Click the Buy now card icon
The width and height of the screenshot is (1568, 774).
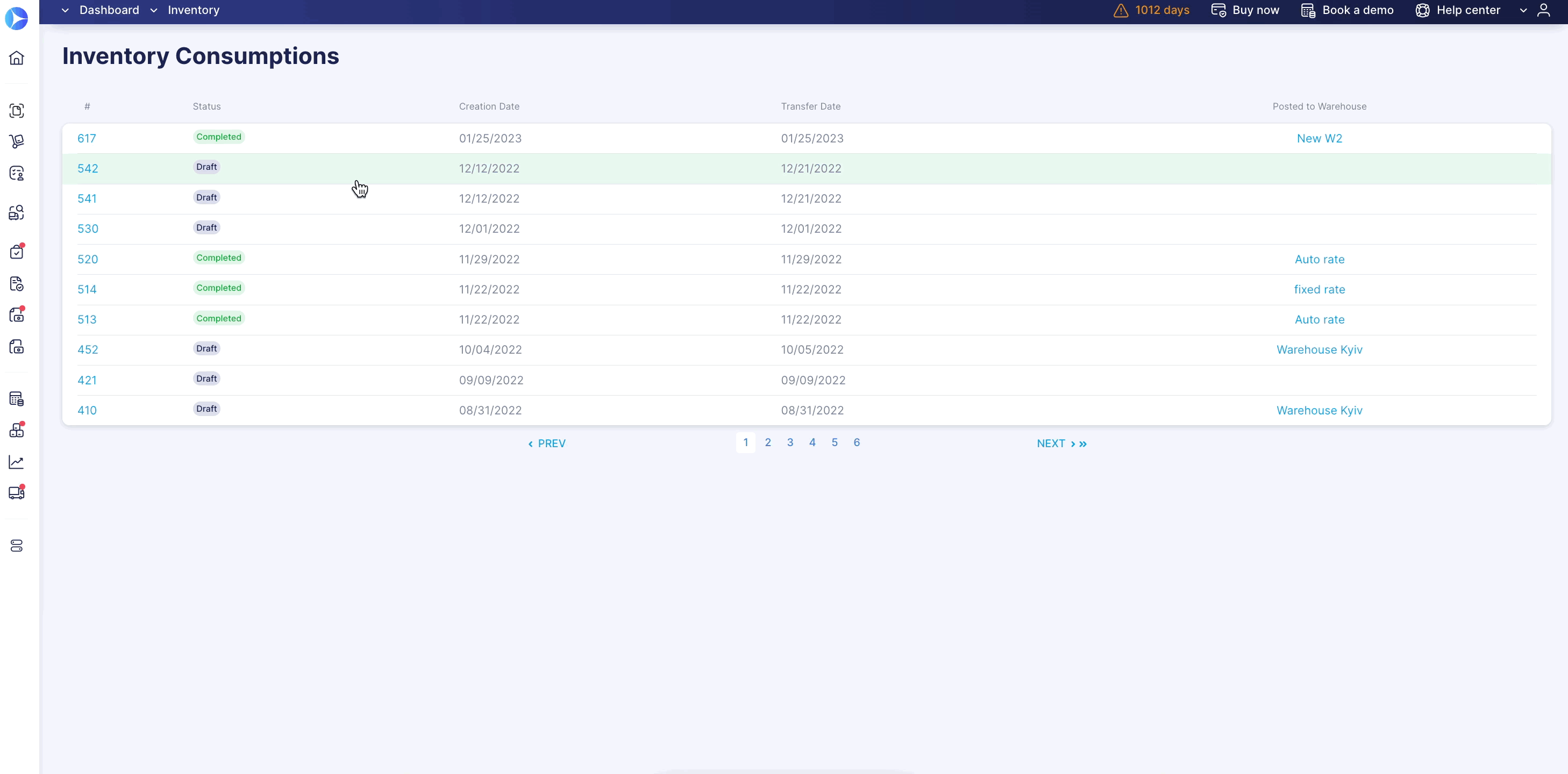(1218, 10)
